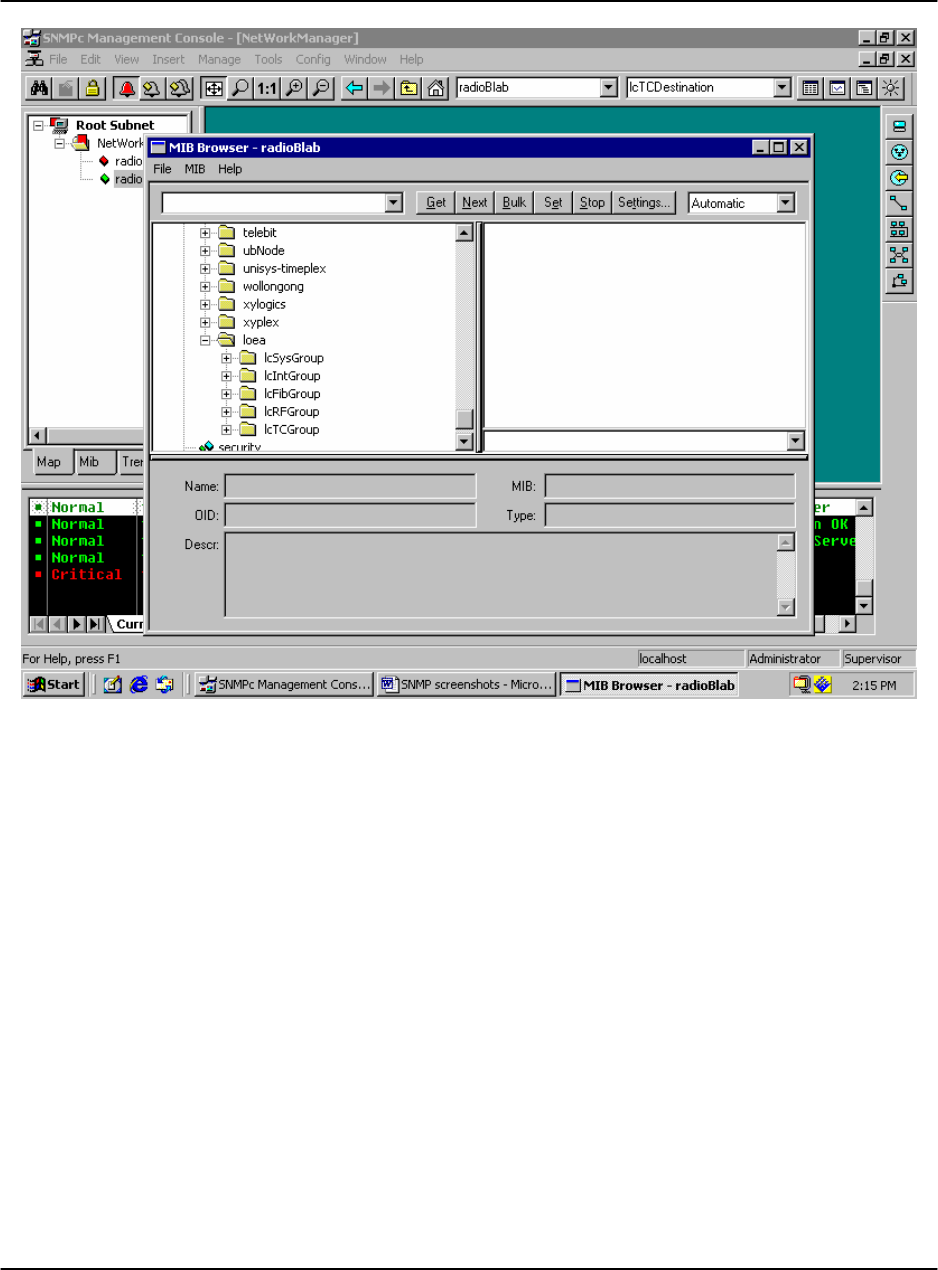Click Descr box scrollbar down arrow
This screenshot has height=1270, width=938.
pyautogui.click(x=786, y=607)
